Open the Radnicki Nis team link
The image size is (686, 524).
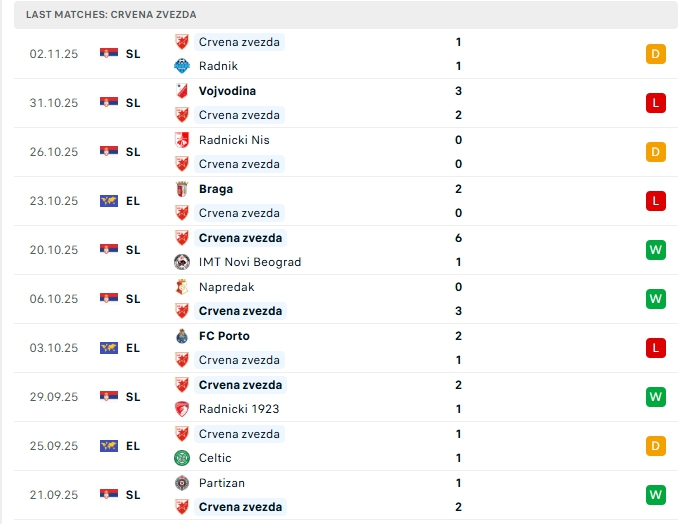[234, 140]
